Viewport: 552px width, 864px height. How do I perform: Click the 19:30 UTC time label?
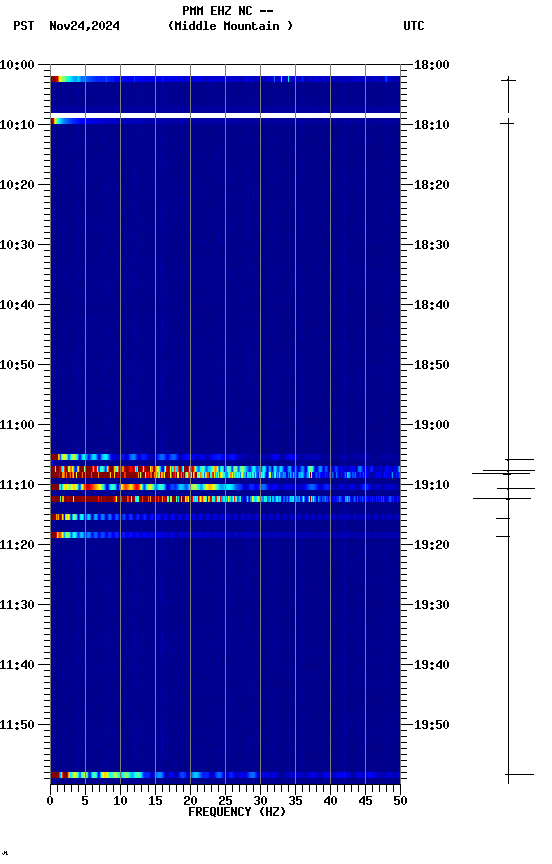(432, 605)
